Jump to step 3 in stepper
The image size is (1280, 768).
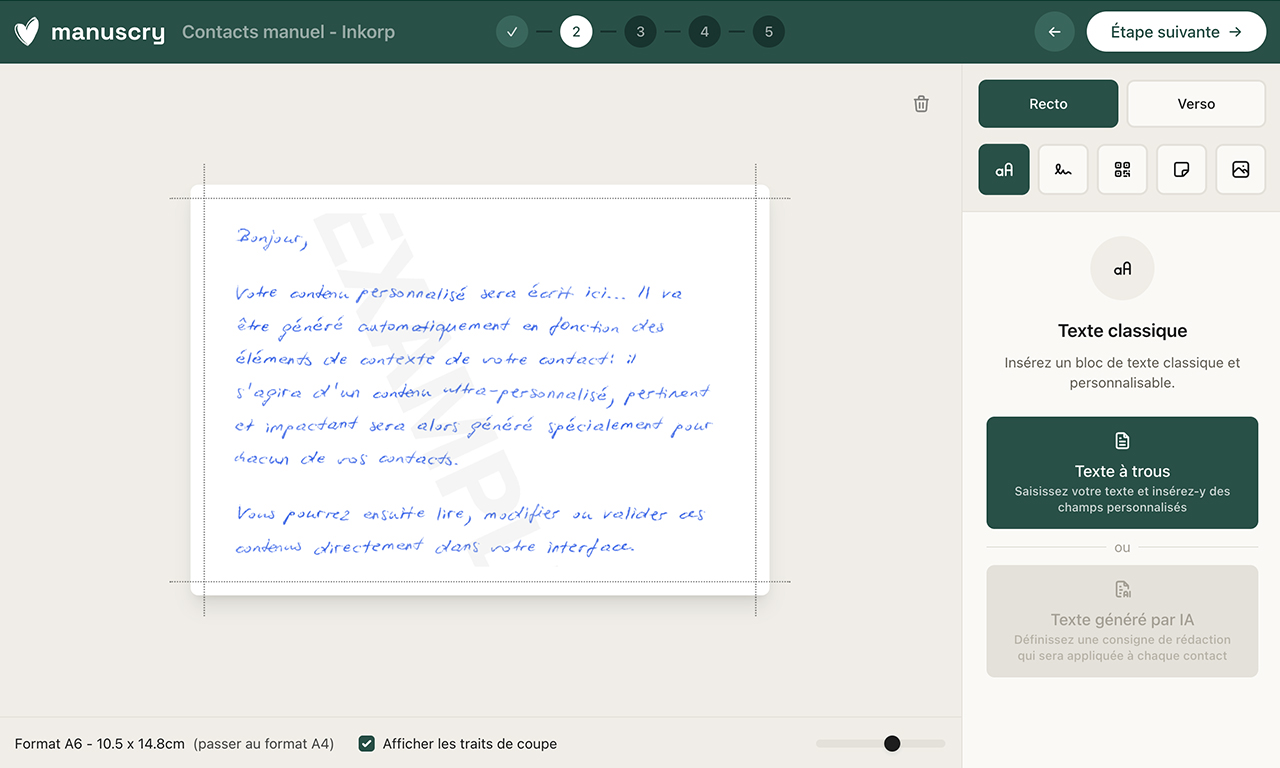640,32
